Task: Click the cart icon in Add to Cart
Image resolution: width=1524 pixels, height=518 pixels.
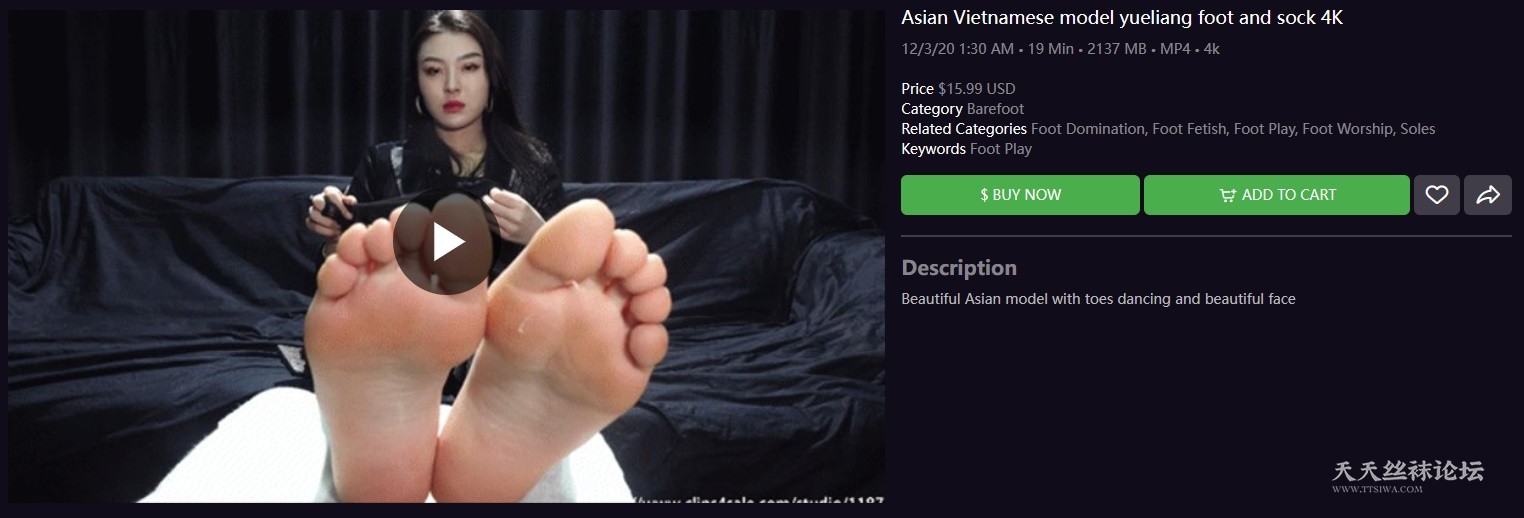Action: pos(1227,196)
